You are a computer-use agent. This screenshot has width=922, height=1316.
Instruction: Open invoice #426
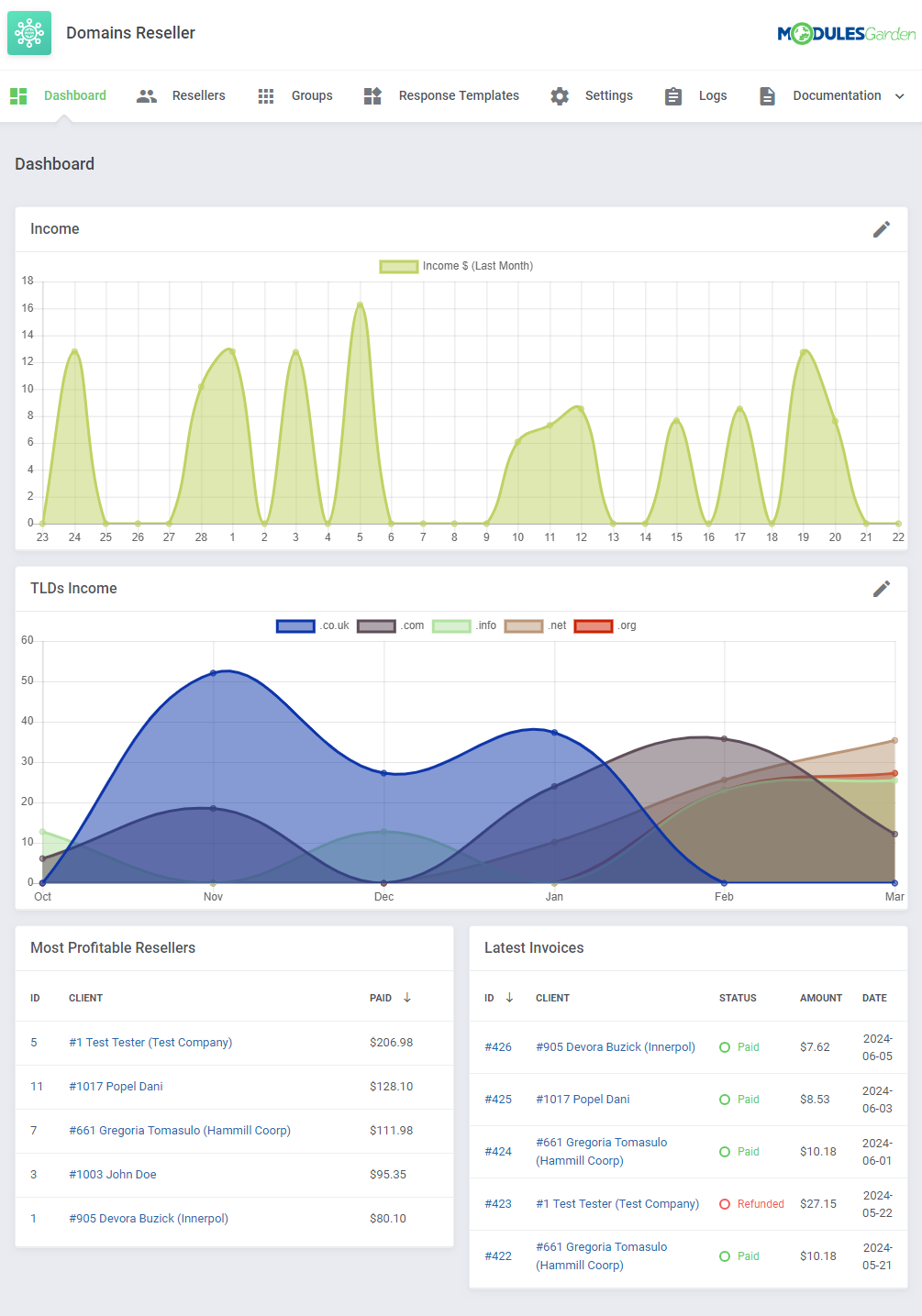coord(498,1047)
